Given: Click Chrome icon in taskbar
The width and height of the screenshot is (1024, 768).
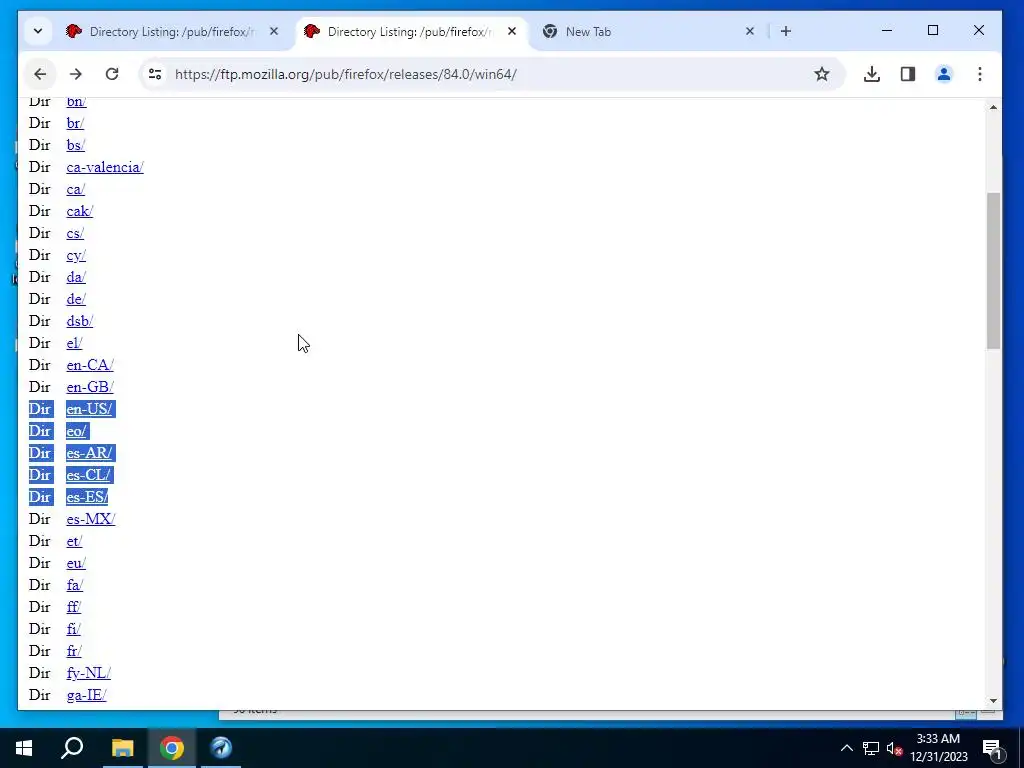Looking at the screenshot, I should (172, 748).
